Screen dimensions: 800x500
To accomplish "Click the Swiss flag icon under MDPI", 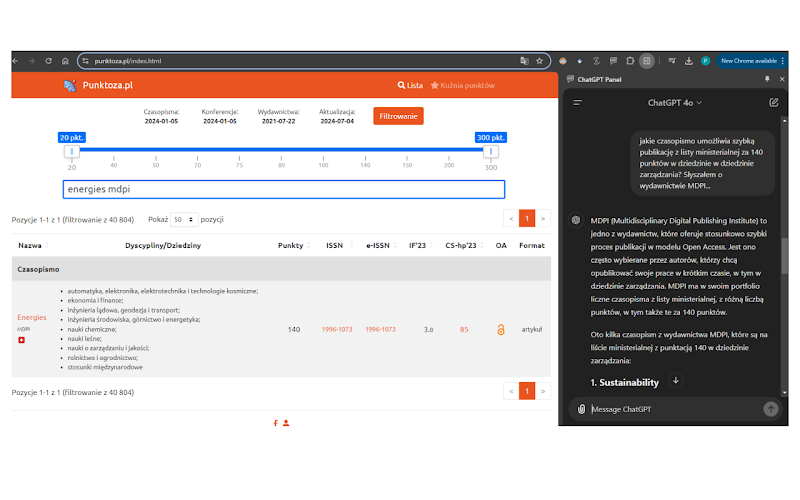I will [x=21, y=340].
